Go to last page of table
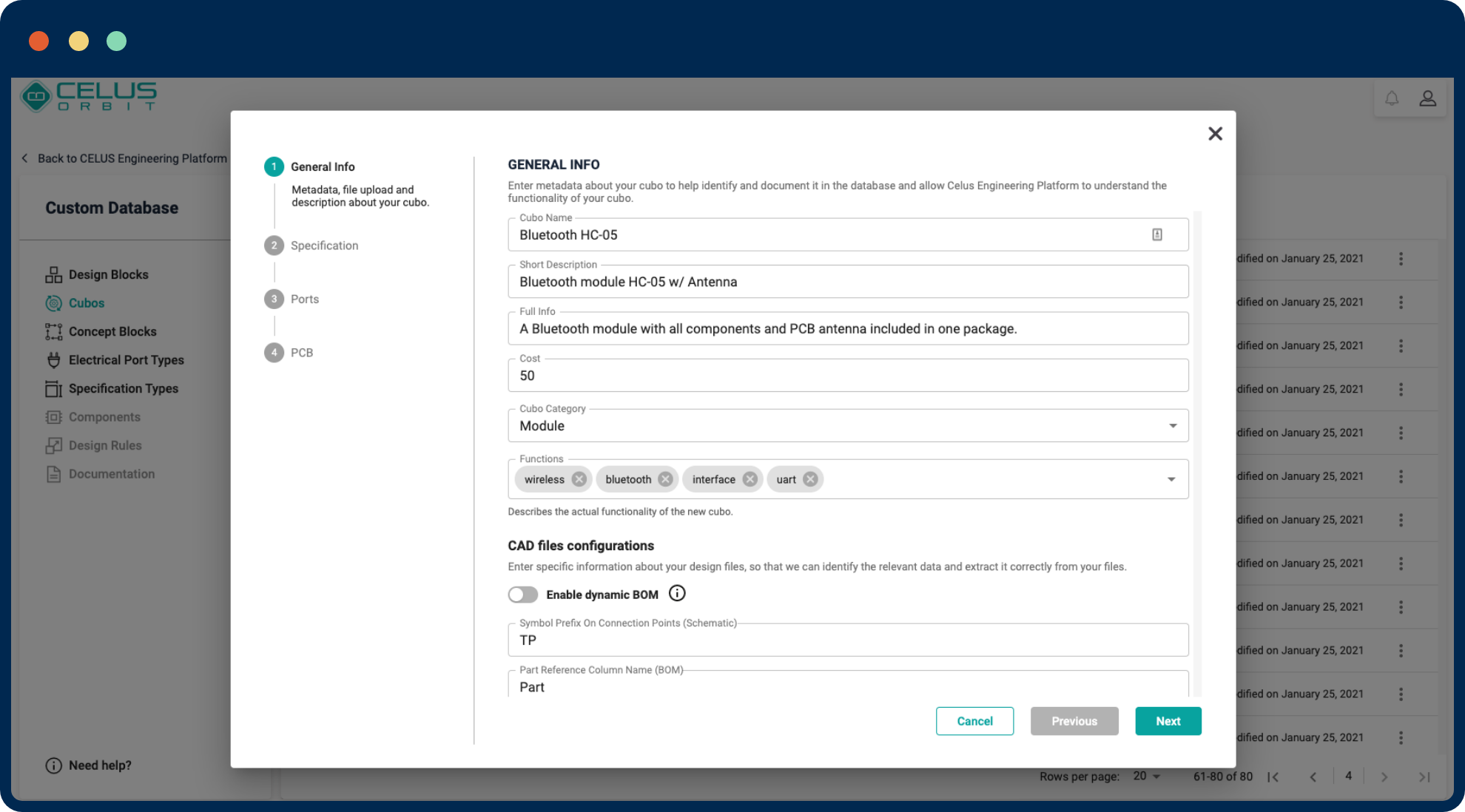Viewport: 1465px width, 812px height. [x=1424, y=777]
